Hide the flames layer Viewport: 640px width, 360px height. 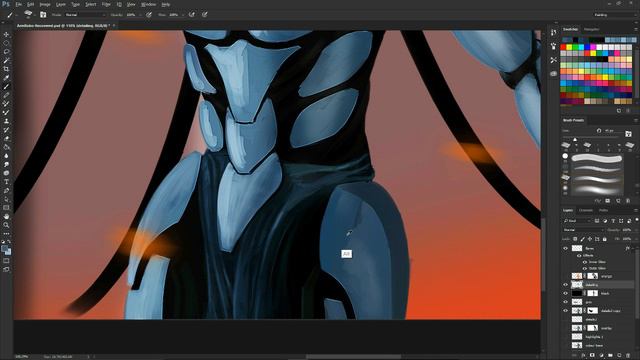click(x=566, y=248)
